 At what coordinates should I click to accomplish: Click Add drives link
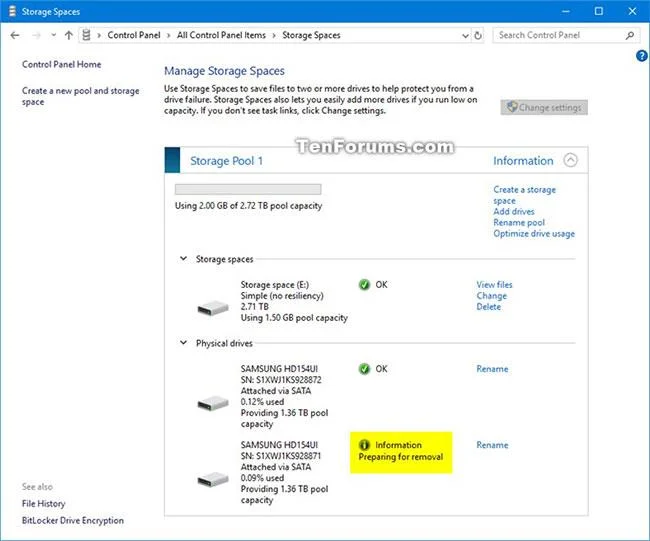pos(514,211)
